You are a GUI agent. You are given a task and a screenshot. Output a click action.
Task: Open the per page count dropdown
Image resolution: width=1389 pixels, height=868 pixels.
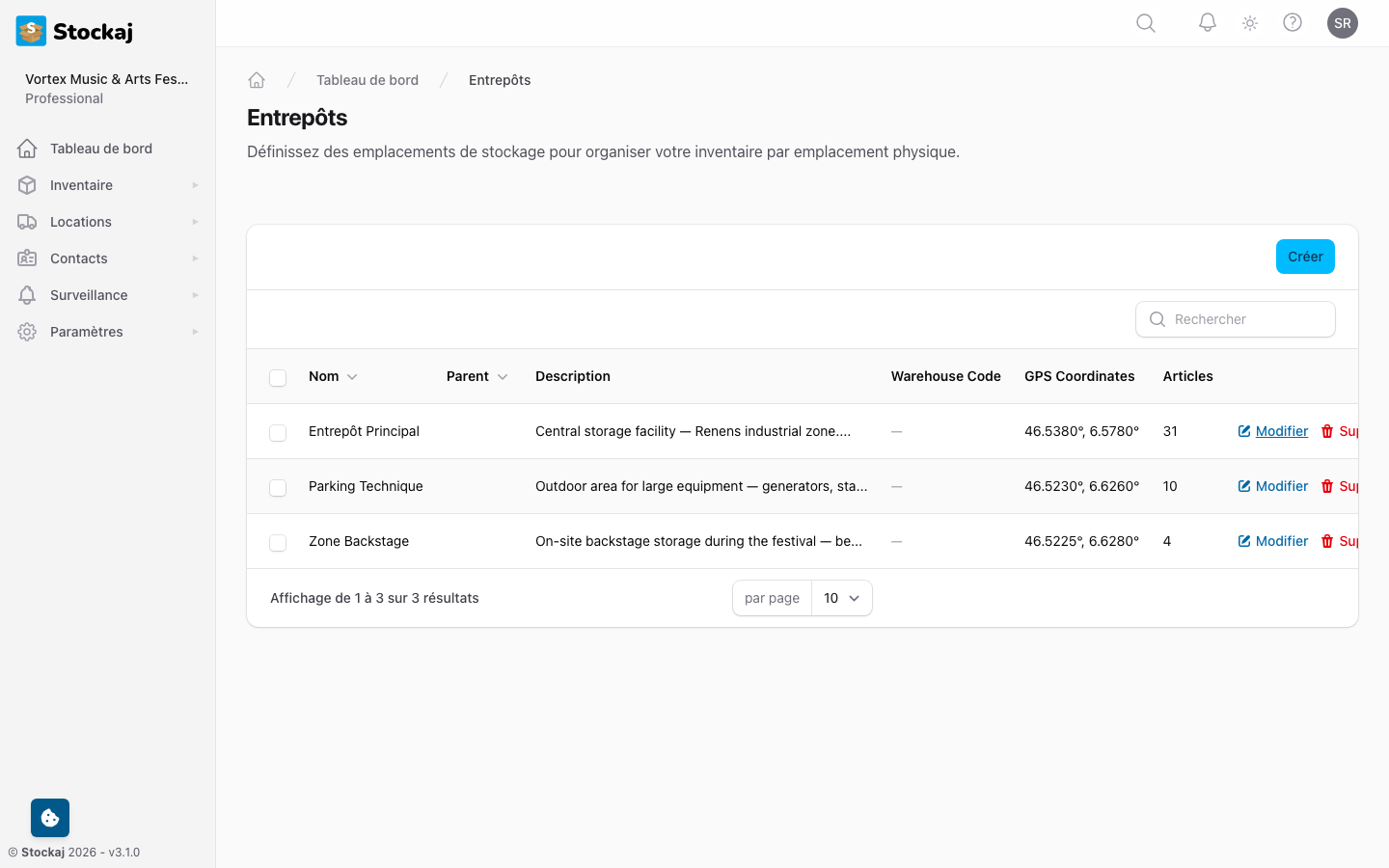click(841, 598)
